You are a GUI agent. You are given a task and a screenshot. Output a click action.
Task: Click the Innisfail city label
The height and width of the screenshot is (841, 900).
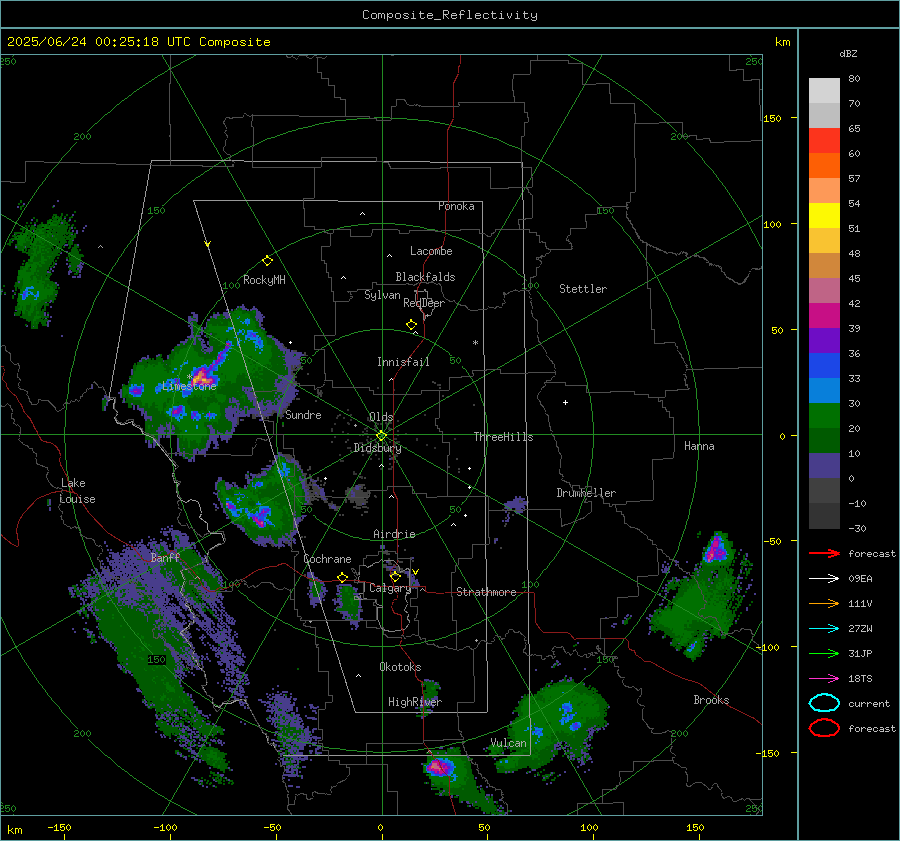[x=403, y=362]
